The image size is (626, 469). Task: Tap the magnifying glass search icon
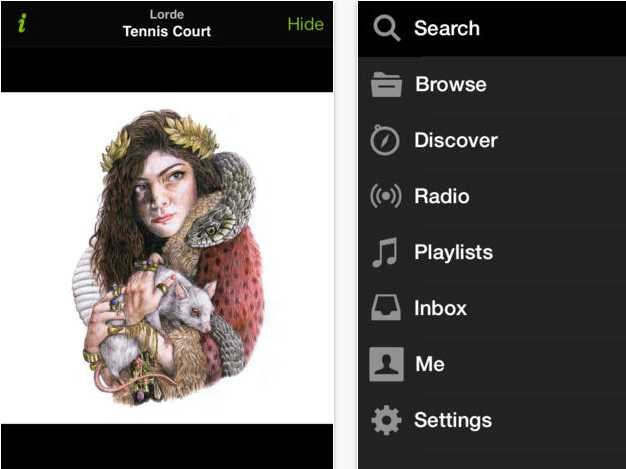(386, 28)
